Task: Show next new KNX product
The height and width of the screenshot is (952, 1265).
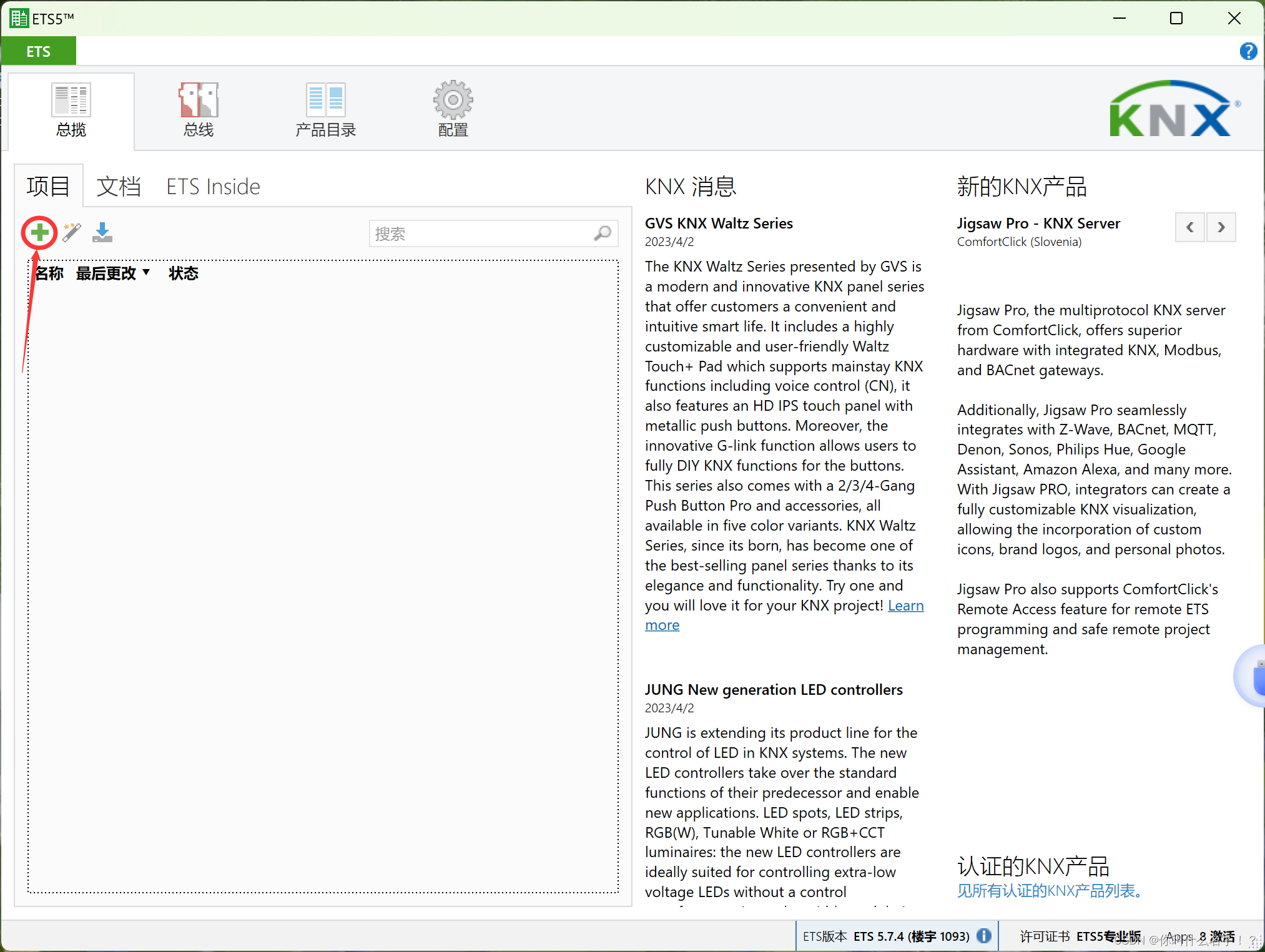Action: (1221, 227)
